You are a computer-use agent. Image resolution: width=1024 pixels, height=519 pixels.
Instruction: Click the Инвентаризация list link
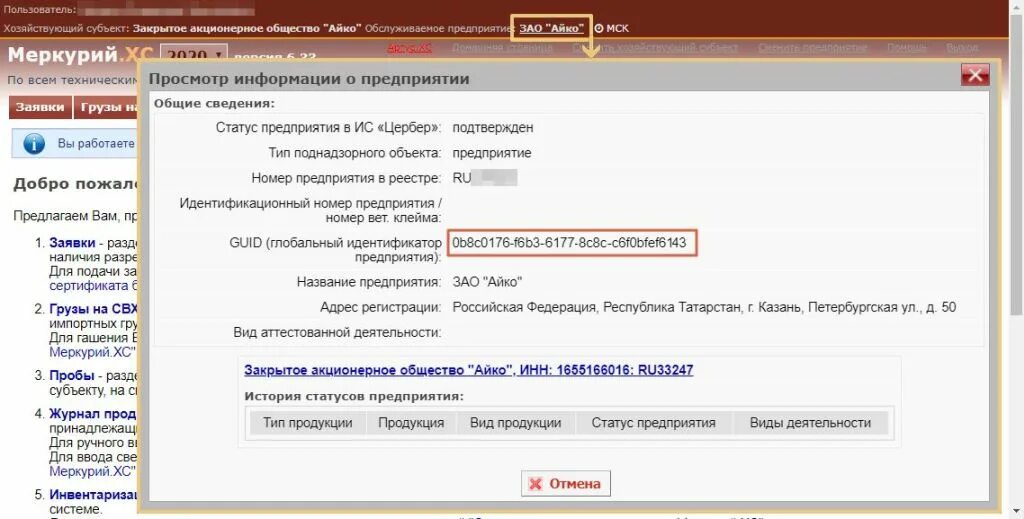click(x=93, y=494)
